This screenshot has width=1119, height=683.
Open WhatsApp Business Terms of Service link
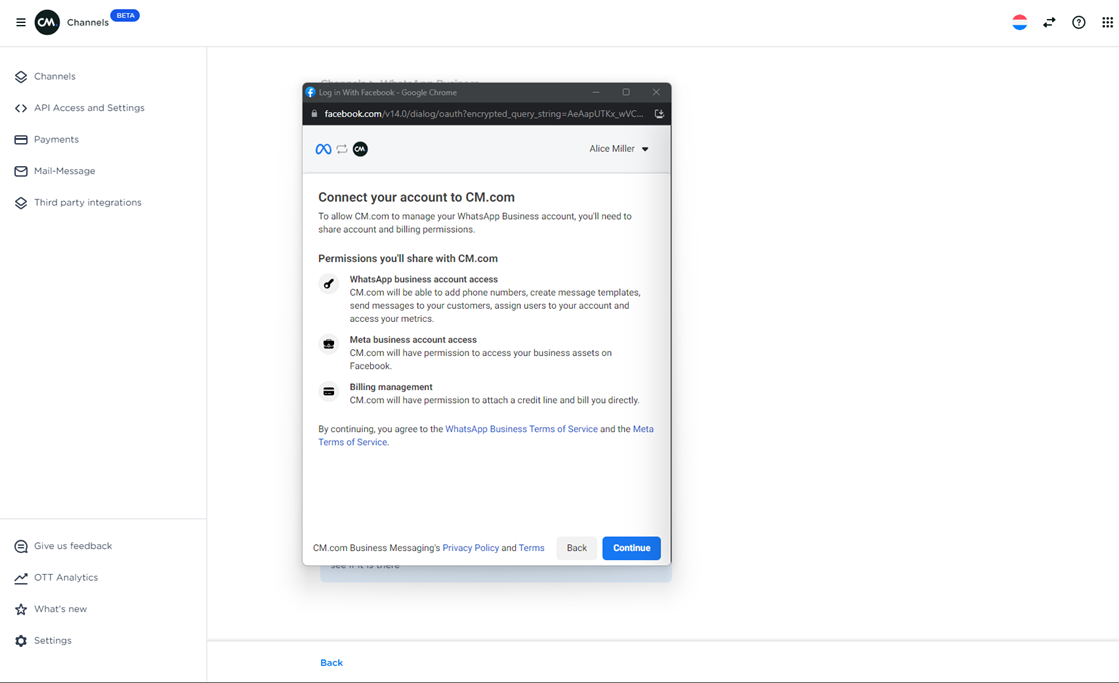click(x=521, y=429)
